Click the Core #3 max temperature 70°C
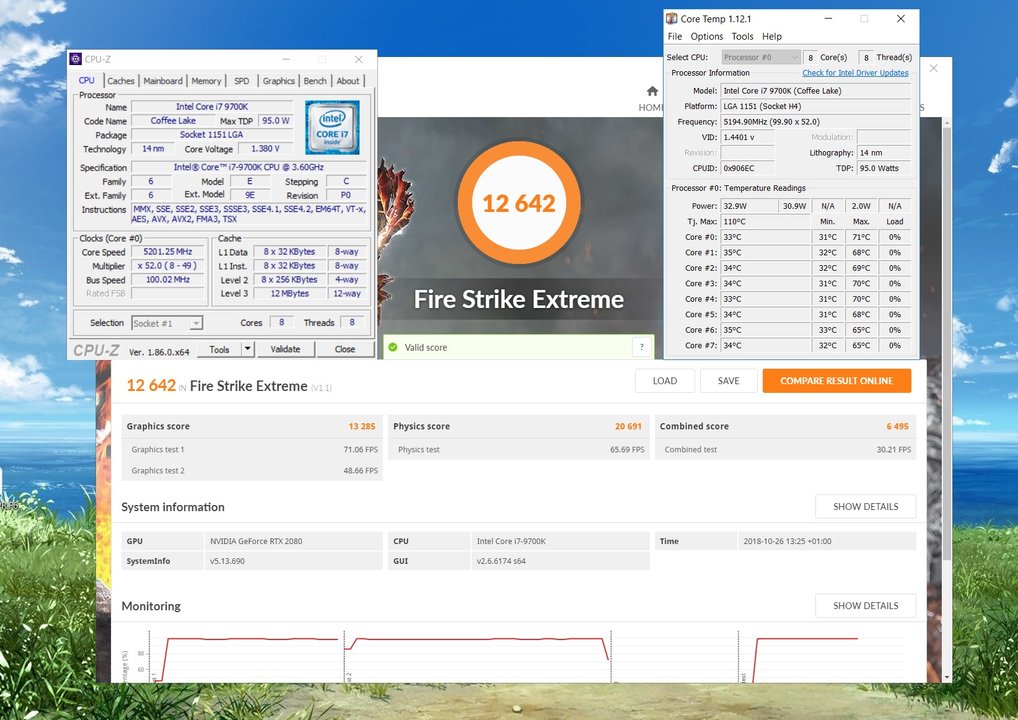 (861, 284)
